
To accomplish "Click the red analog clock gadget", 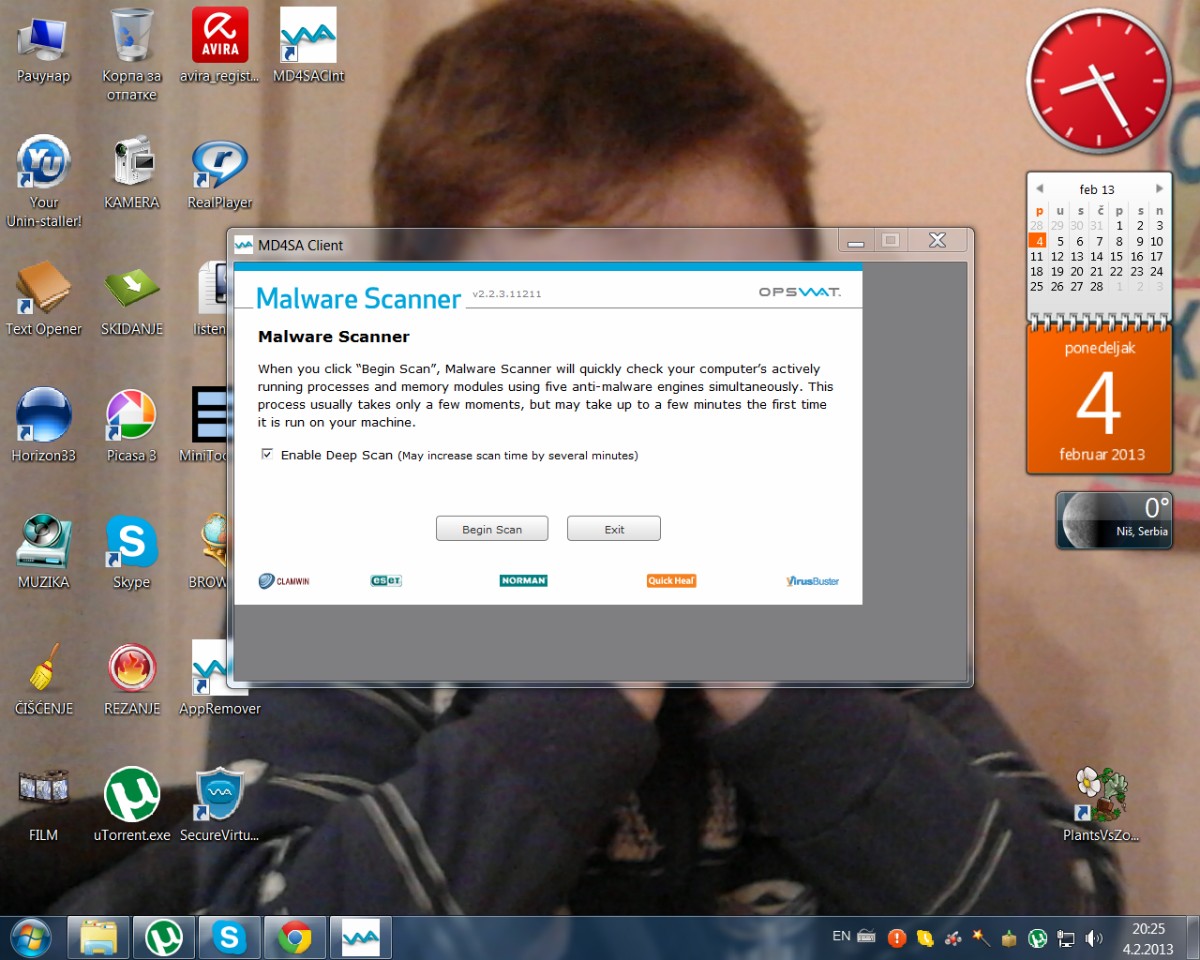I will click(1098, 81).
